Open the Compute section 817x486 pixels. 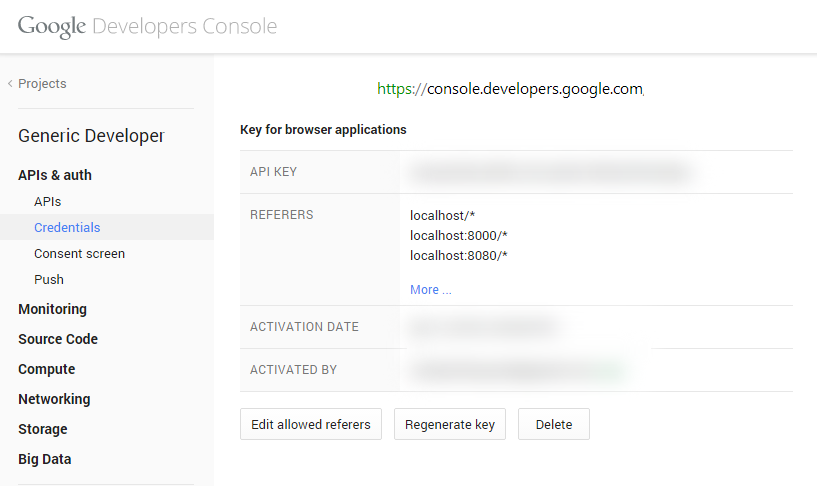pyautogui.click(x=47, y=369)
